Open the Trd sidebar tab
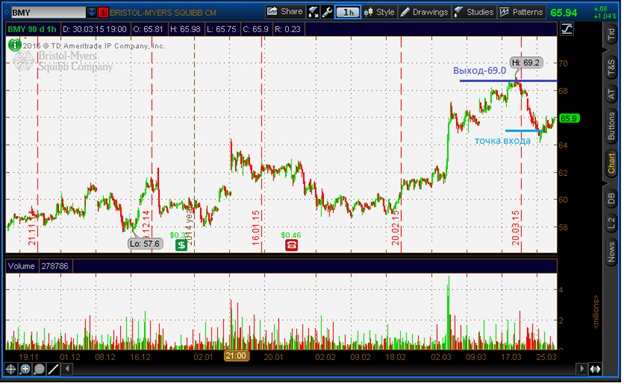 [x=611, y=35]
